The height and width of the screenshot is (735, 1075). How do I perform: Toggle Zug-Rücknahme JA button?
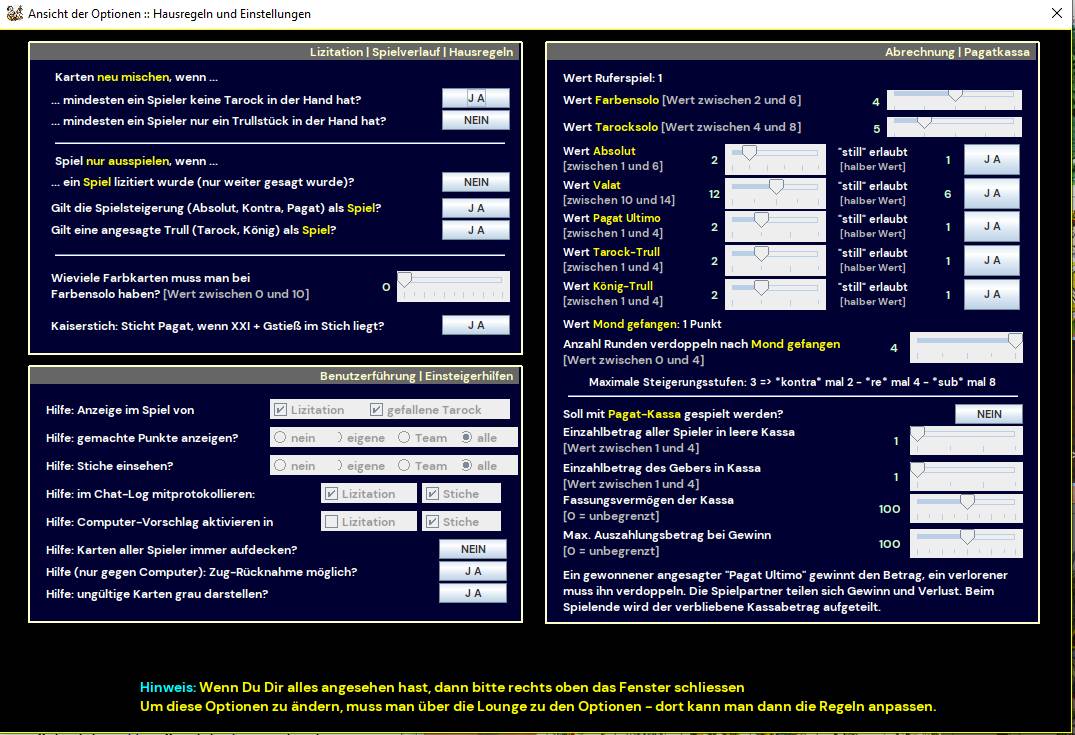click(473, 572)
